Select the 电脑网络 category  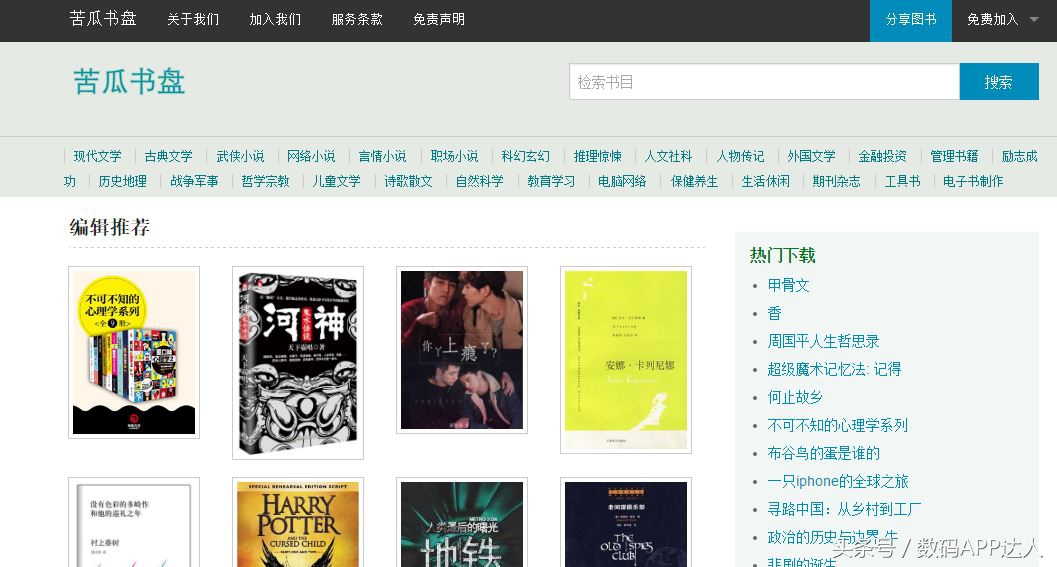622,181
